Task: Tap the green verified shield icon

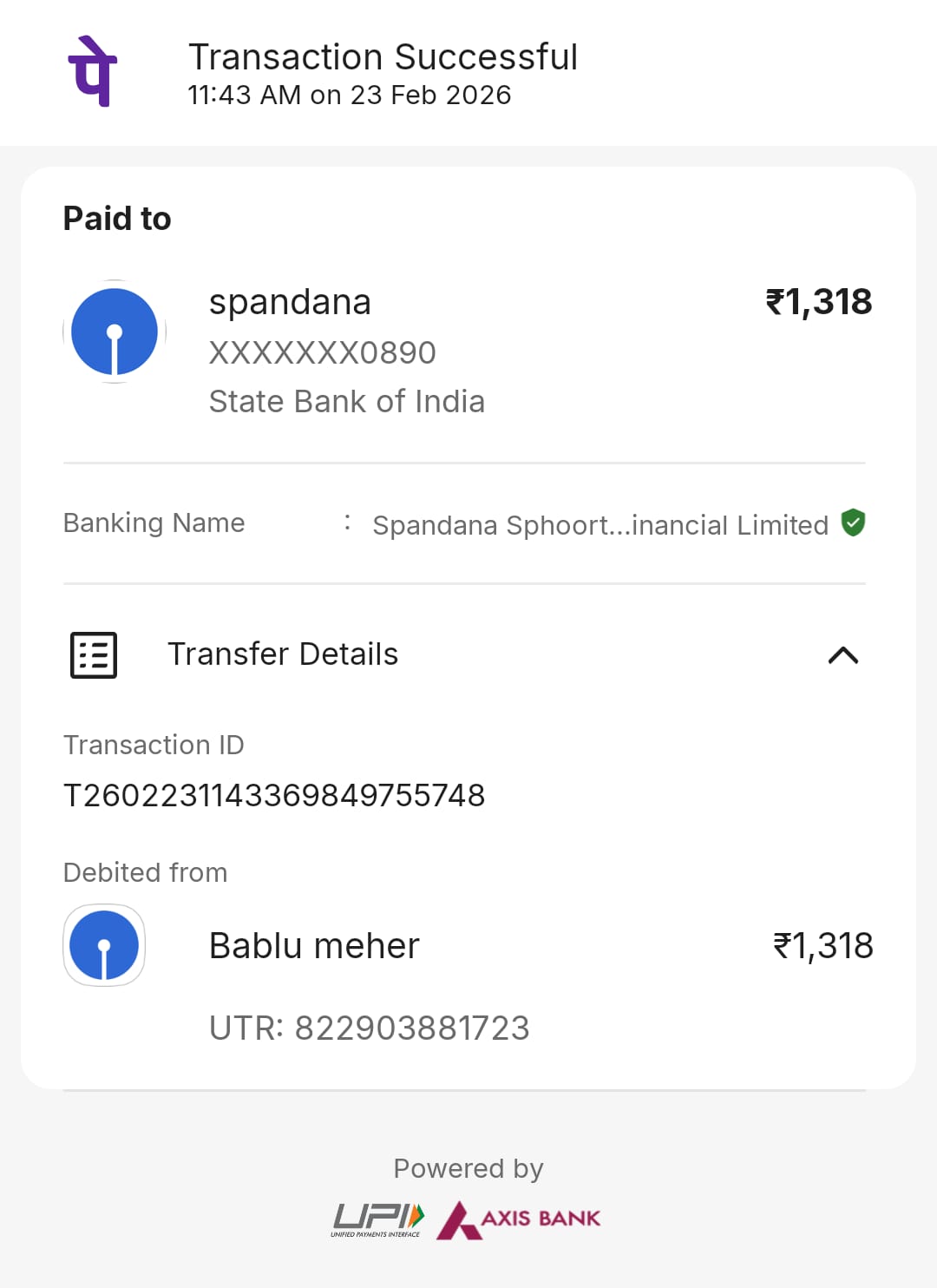Action: pyautogui.click(x=854, y=522)
